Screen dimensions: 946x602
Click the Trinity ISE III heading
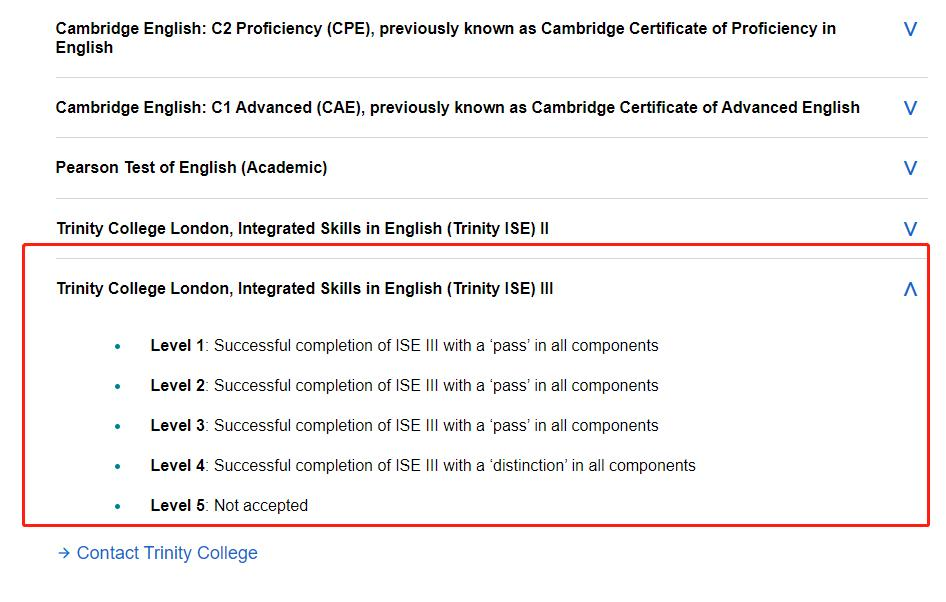305,289
